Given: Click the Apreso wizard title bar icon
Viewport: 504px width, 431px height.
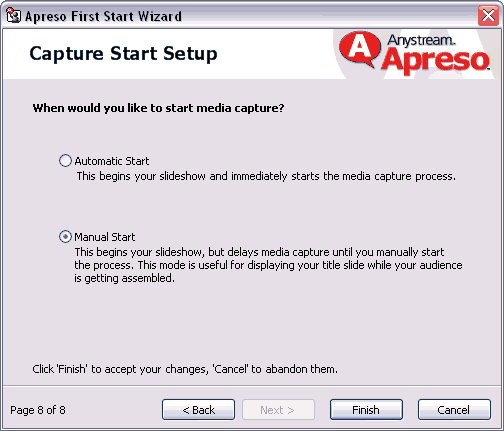Looking at the screenshot, I should tap(14, 16).
